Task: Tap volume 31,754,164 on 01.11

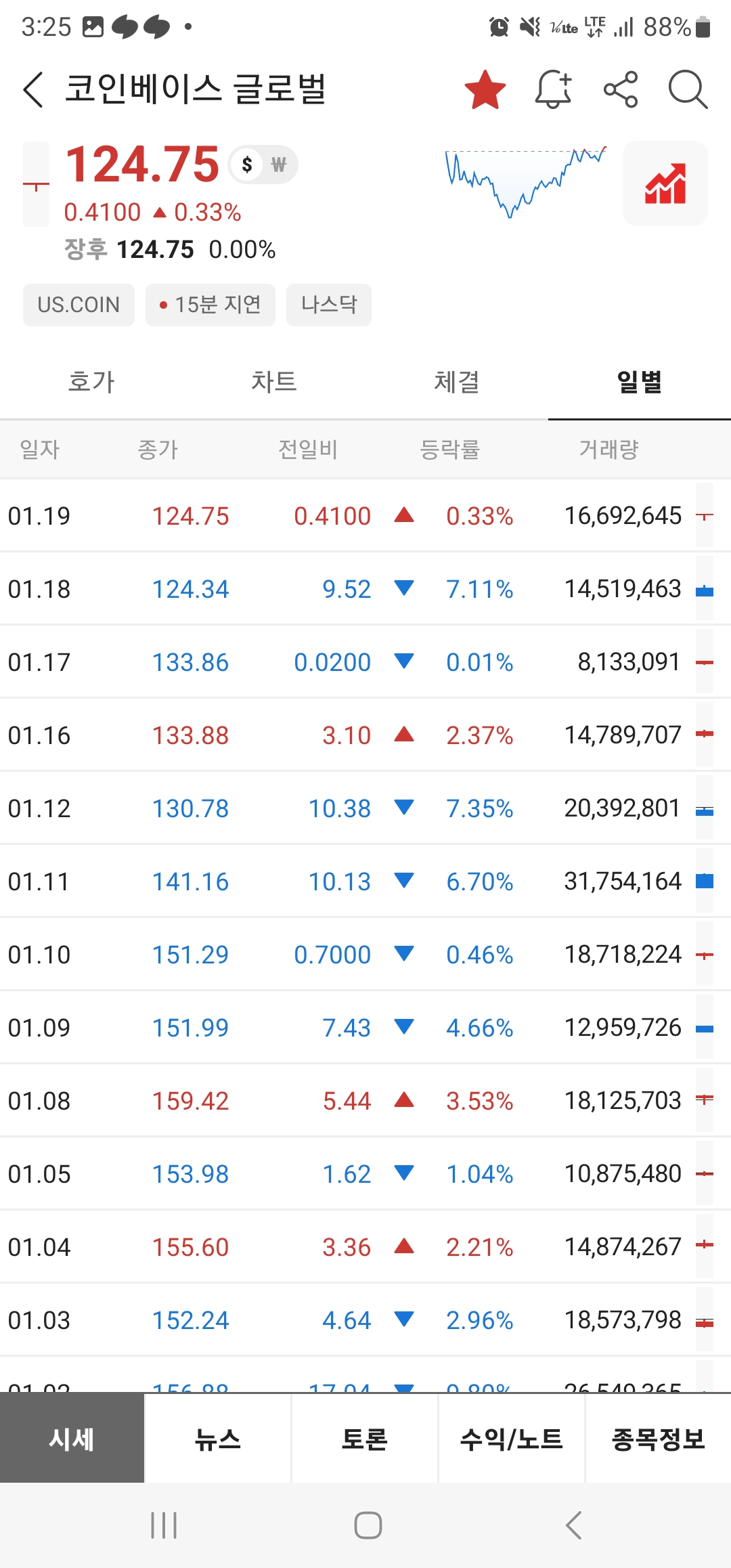Action: pyautogui.click(x=623, y=881)
